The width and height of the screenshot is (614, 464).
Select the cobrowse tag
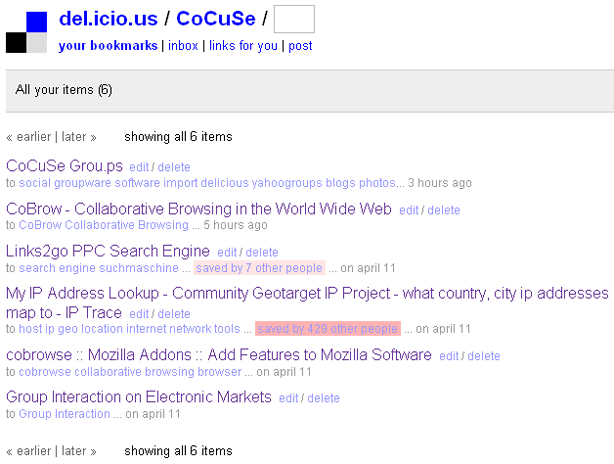45,372
